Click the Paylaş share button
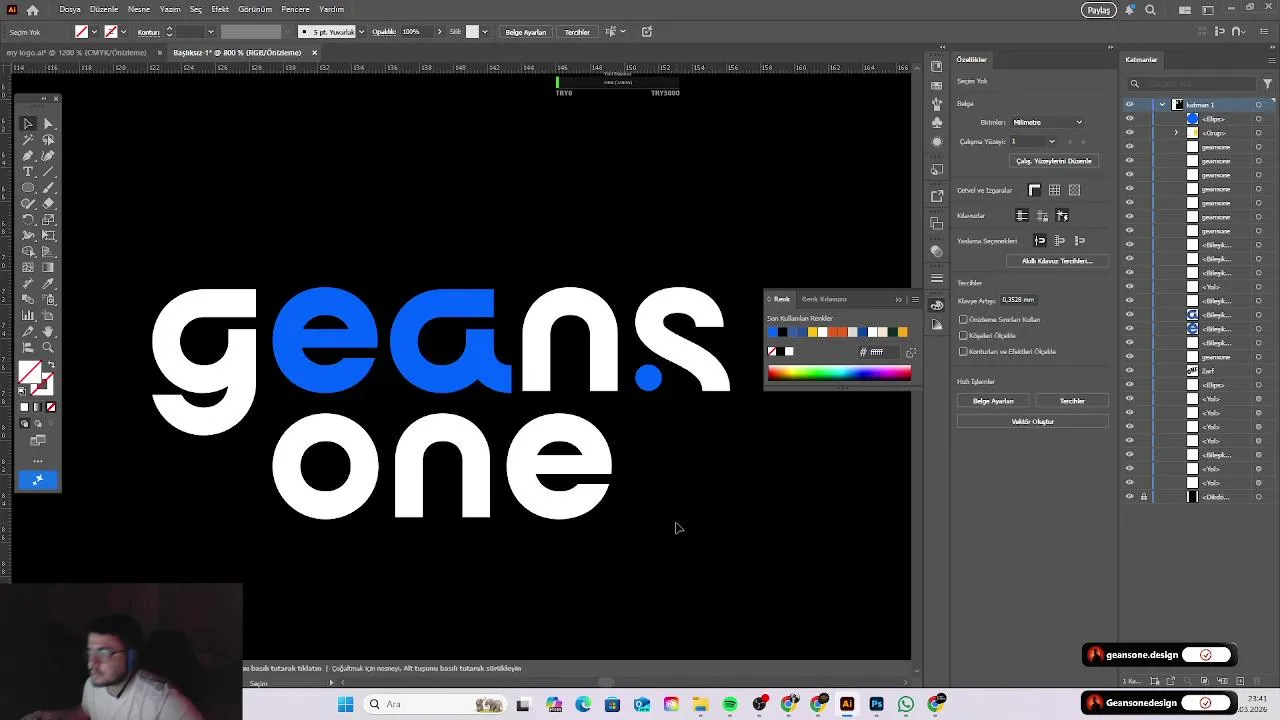Screen dimensions: 1280x720 [x=1099, y=10]
